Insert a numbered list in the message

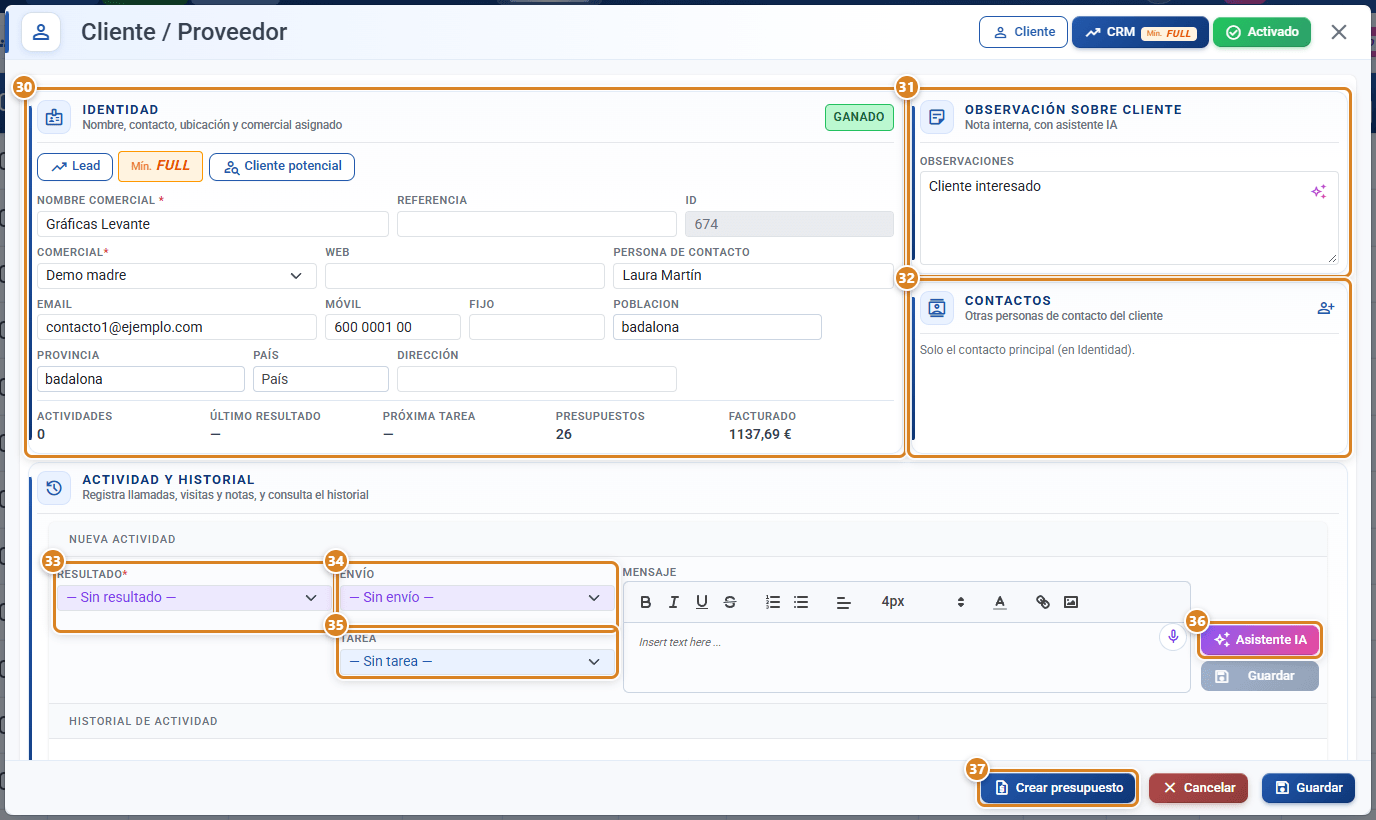click(772, 602)
